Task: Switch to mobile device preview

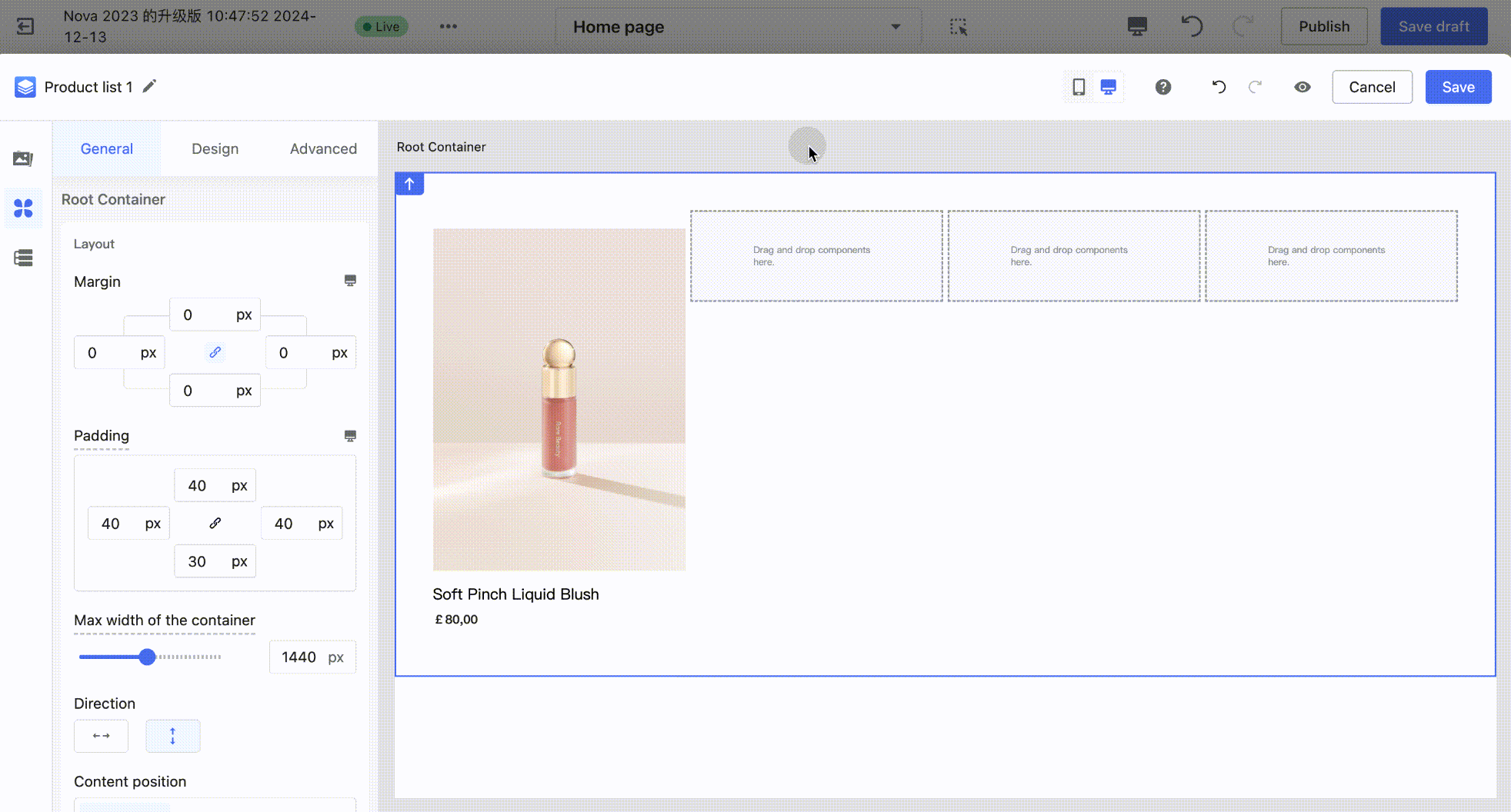Action: point(1079,87)
